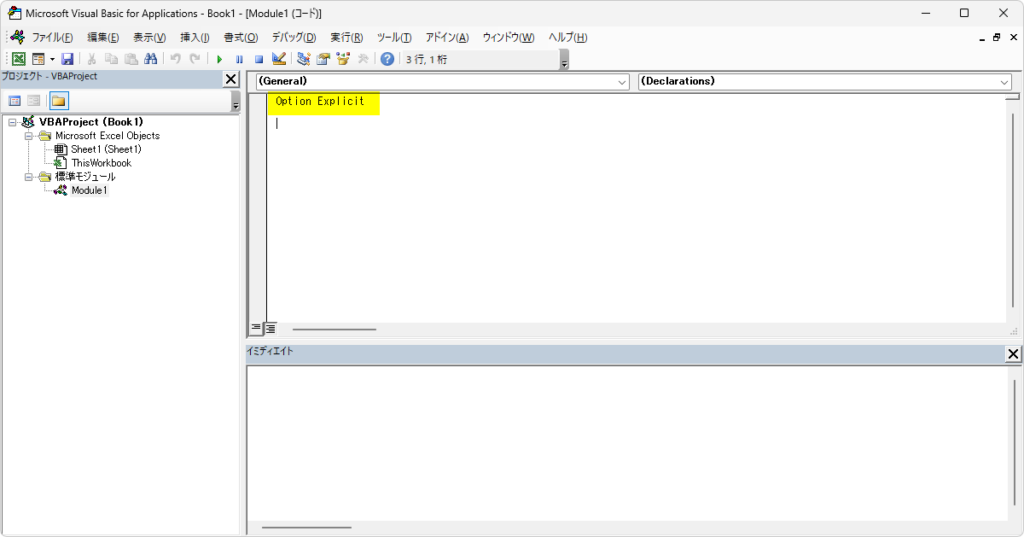1024x537 pixels.
Task: Click the Immediate window vertical scrollbar
Action: (1014, 442)
